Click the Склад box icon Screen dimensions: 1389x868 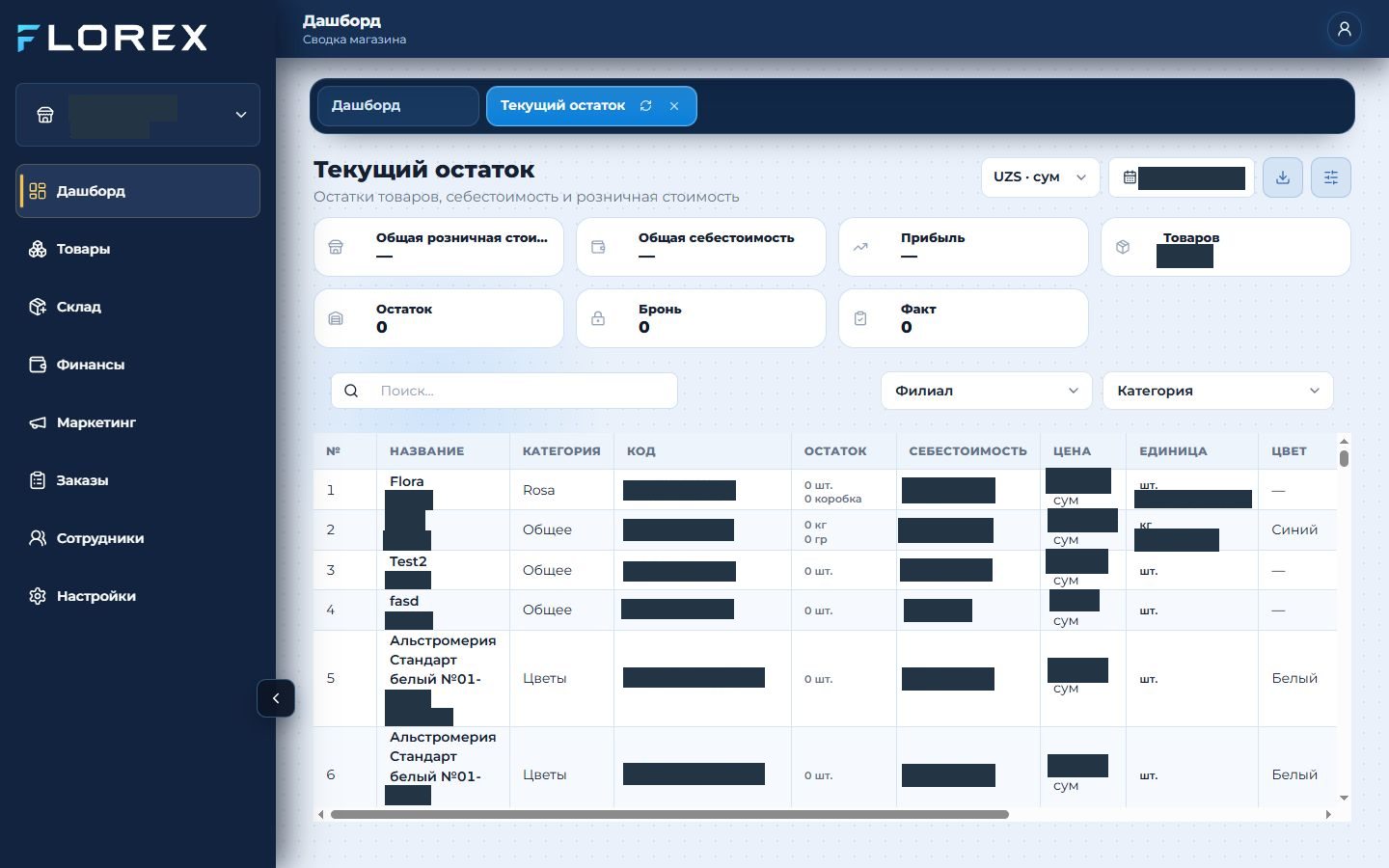tap(38, 307)
